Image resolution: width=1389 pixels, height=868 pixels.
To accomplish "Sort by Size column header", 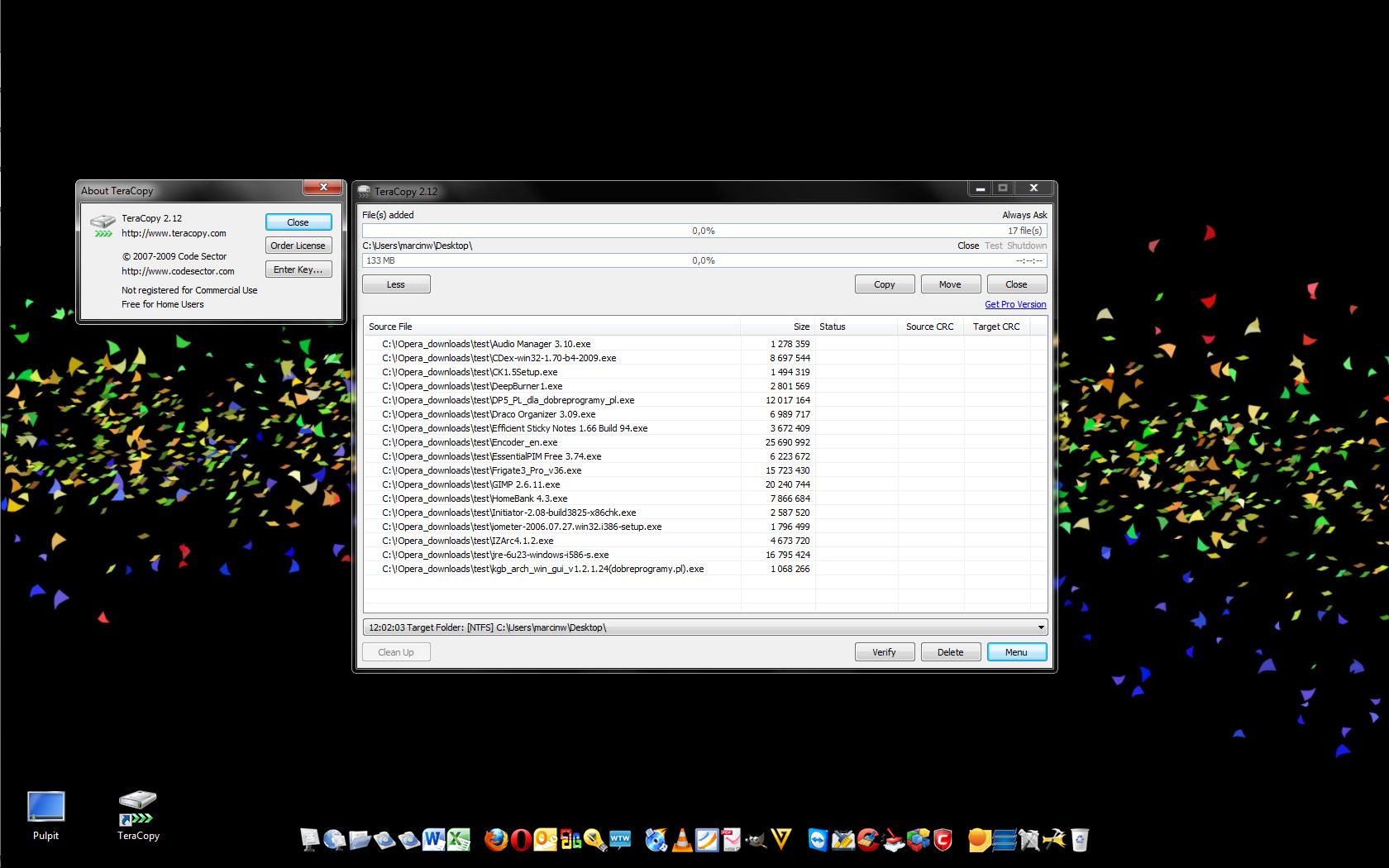I will 777,327.
